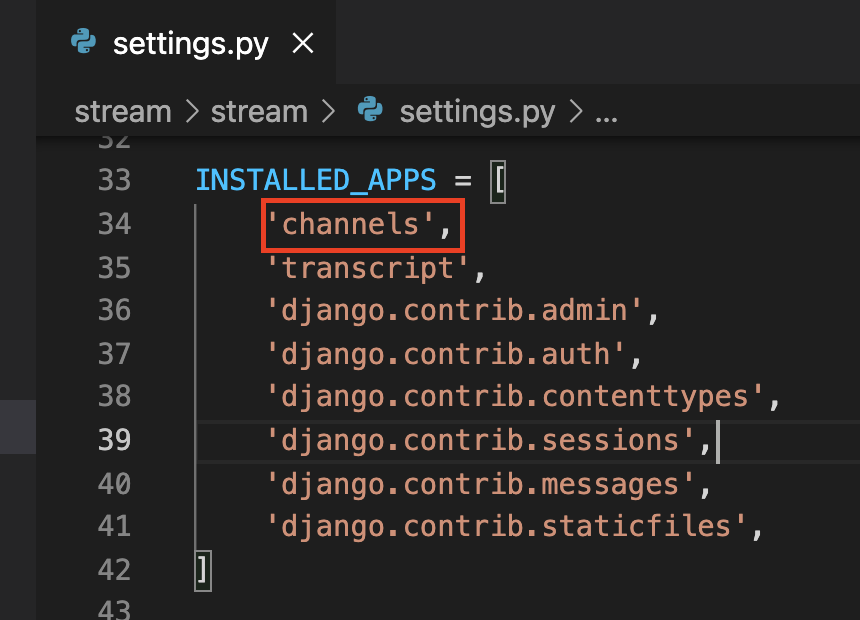860x620 pixels.
Task: Click the Python icon on settings.py tab
Action: [83, 41]
